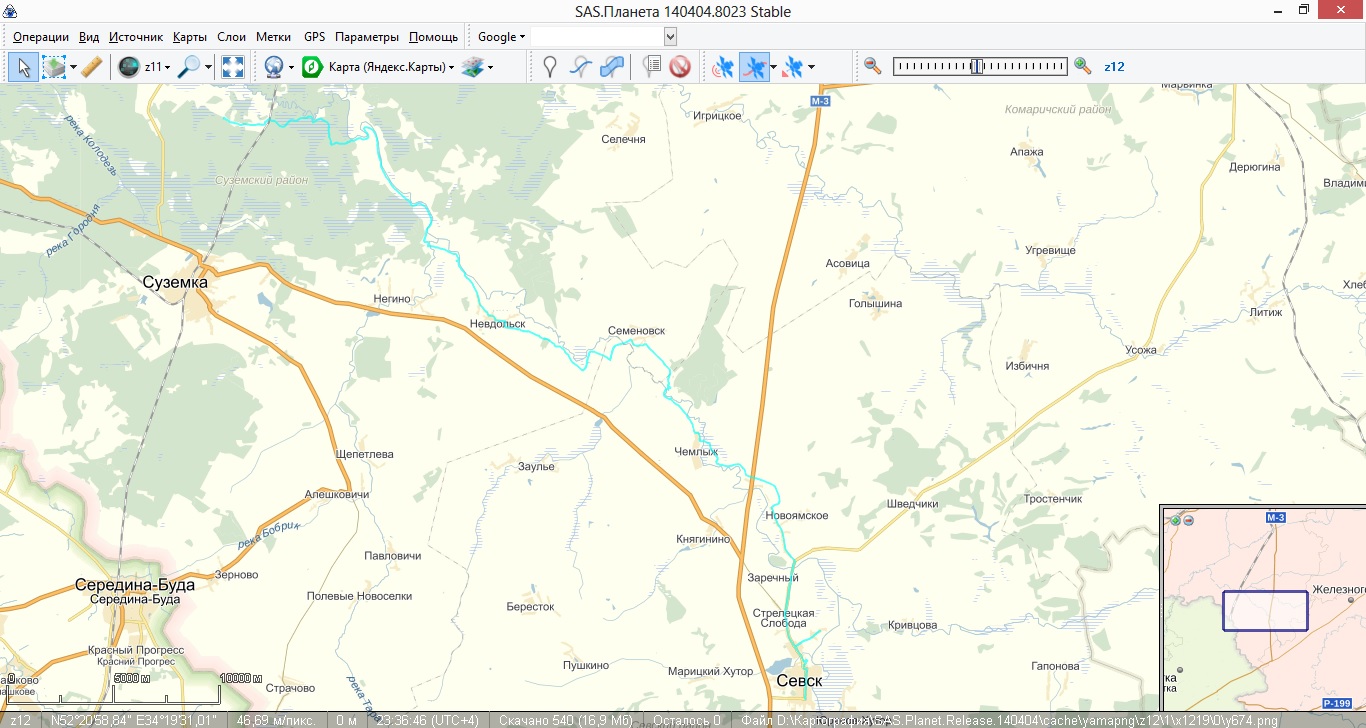Toggle full screen mode icon
This screenshot has height=728, width=1366.
(233, 67)
